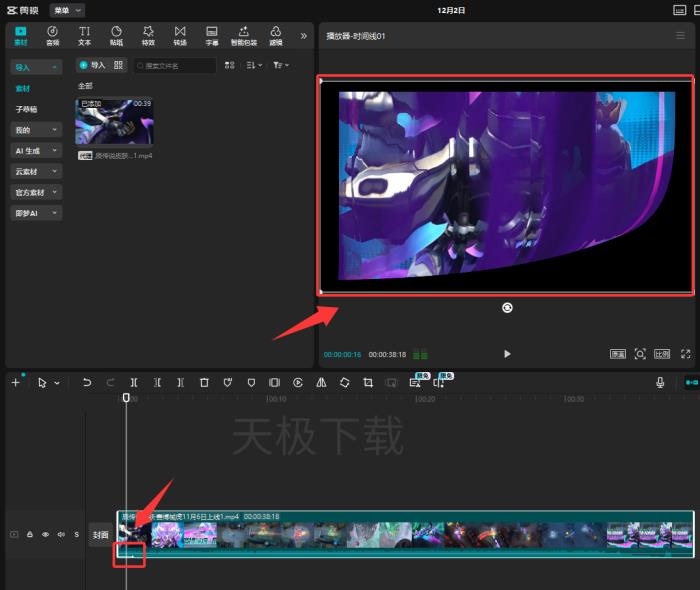Click the 封面 cover button on timeline

pyautogui.click(x=100, y=535)
